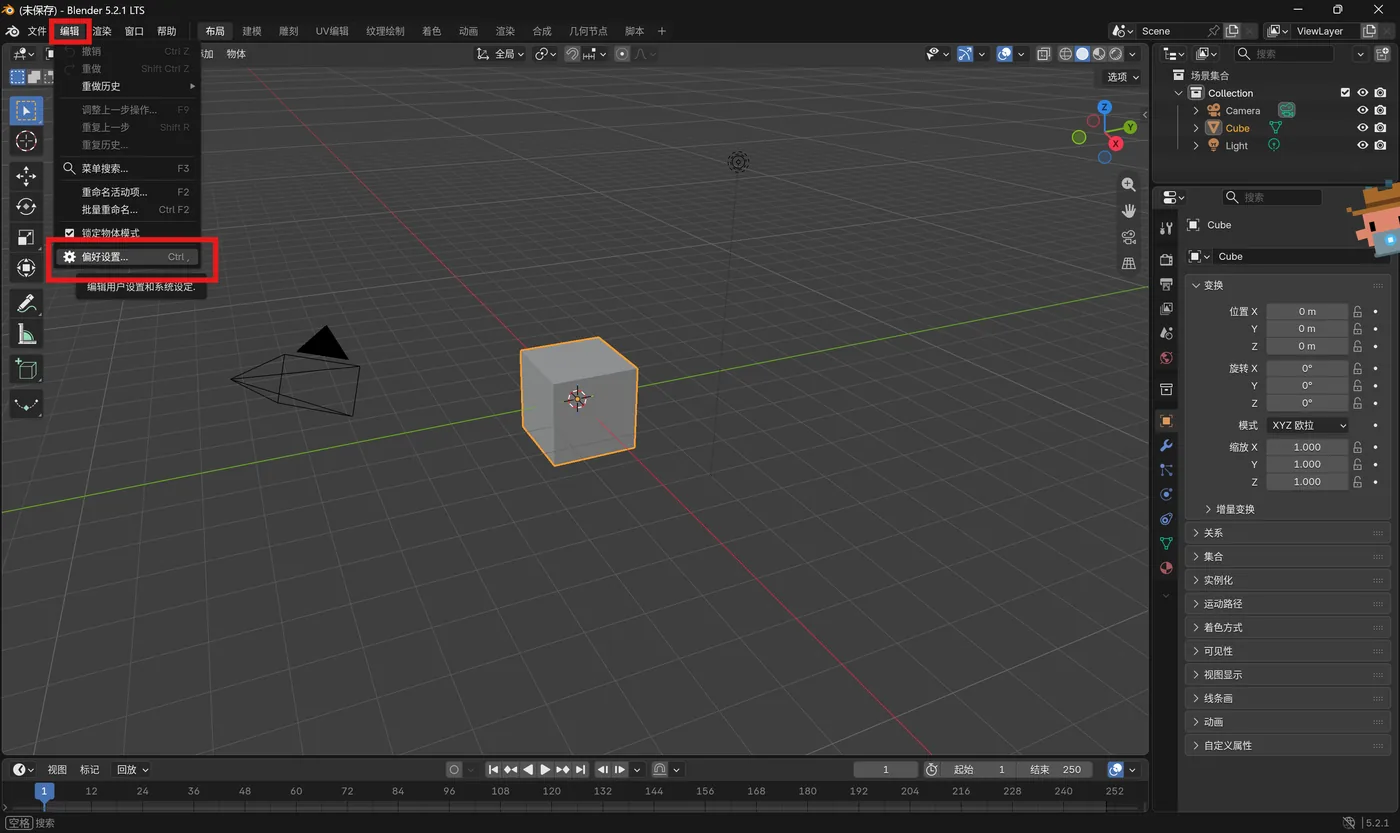Uncheck the Collection exclude checkbox in outliner
This screenshot has width=1400, height=833.
1345,93
